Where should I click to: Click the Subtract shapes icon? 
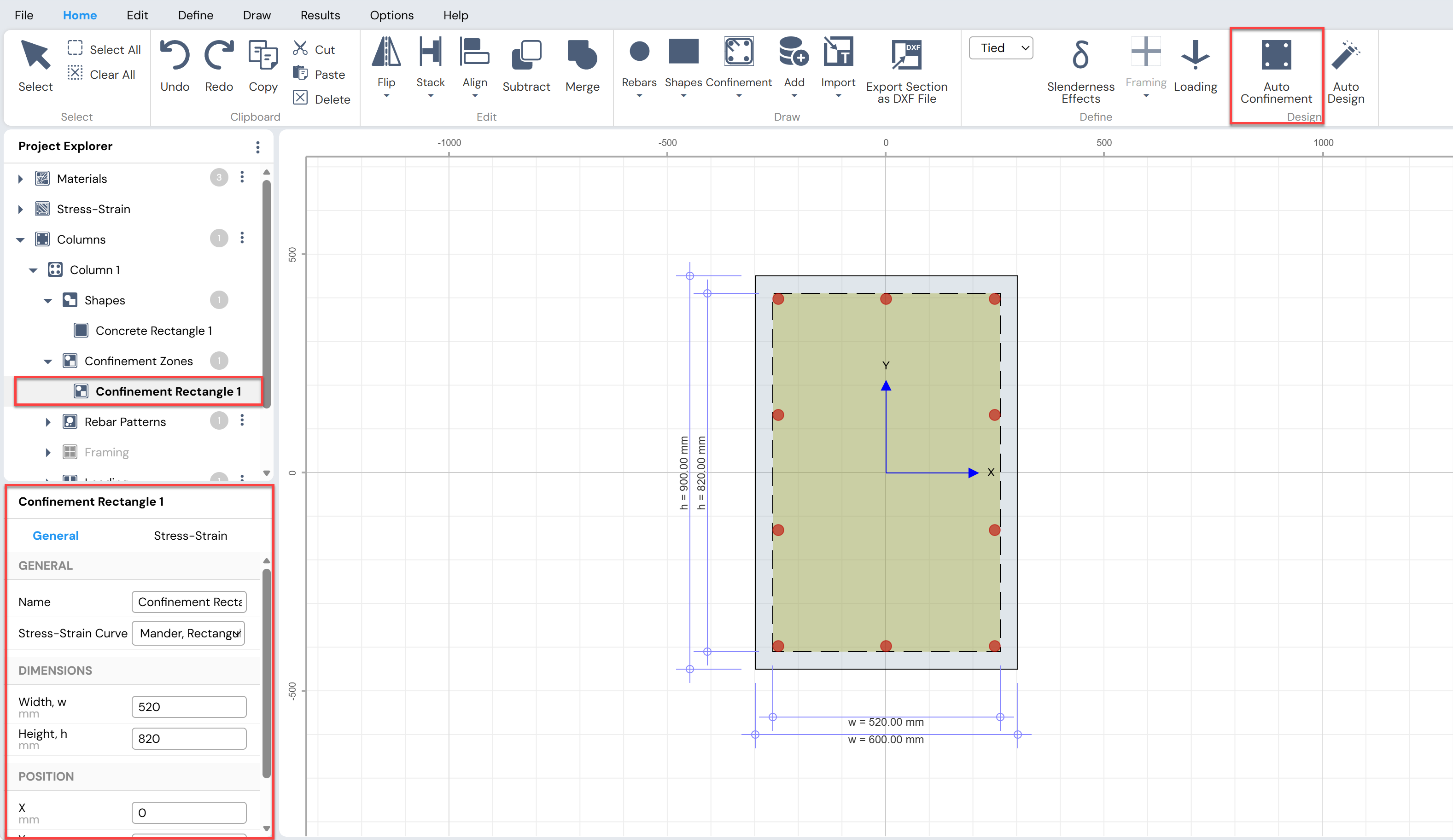(x=526, y=55)
